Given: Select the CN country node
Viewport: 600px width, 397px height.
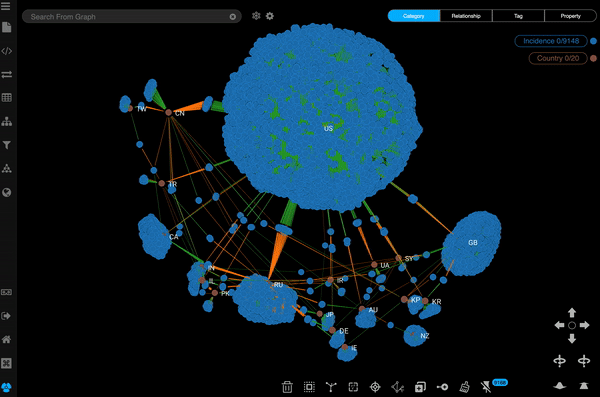Looking at the screenshot, I should pyautogui.click(x=168, y=112).
